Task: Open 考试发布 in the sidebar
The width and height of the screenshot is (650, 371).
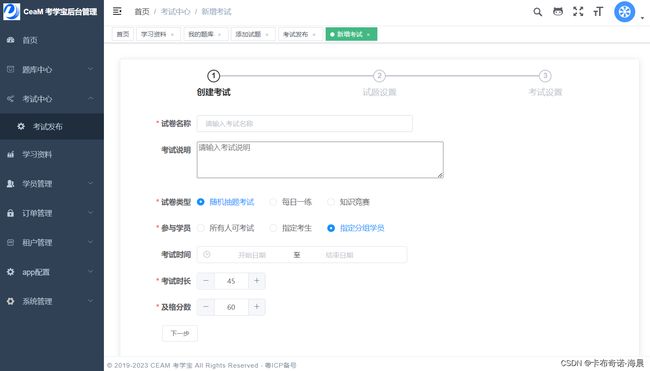Action: click(x=52, y=126)
